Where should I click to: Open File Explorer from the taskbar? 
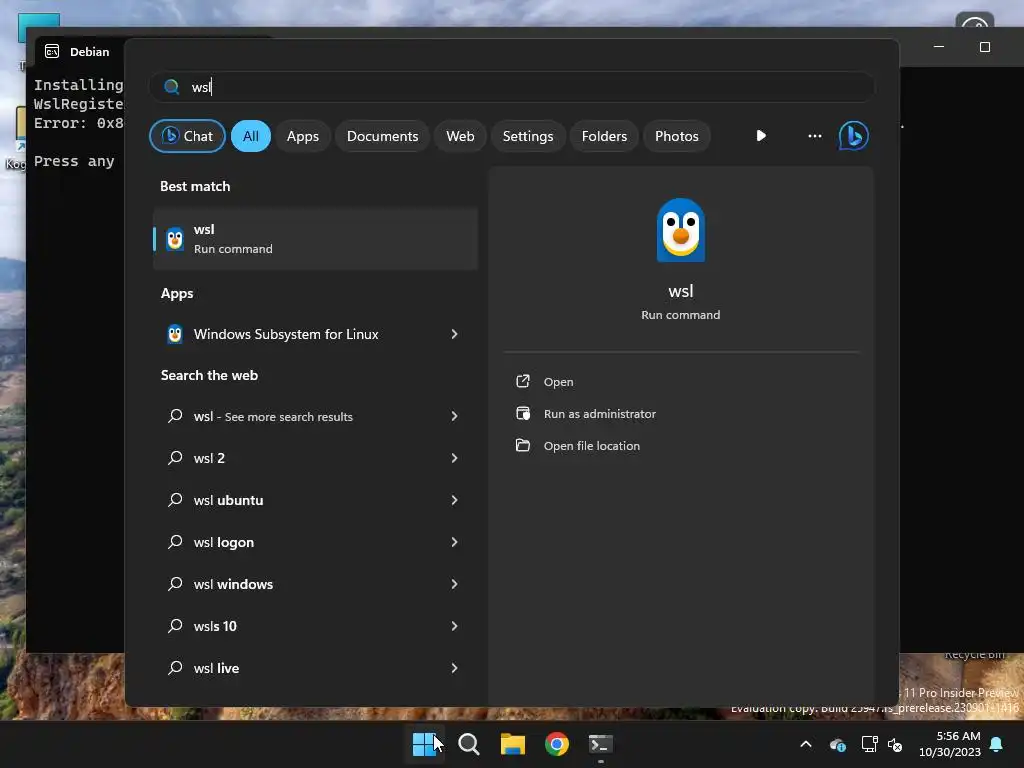coord(513,744)
